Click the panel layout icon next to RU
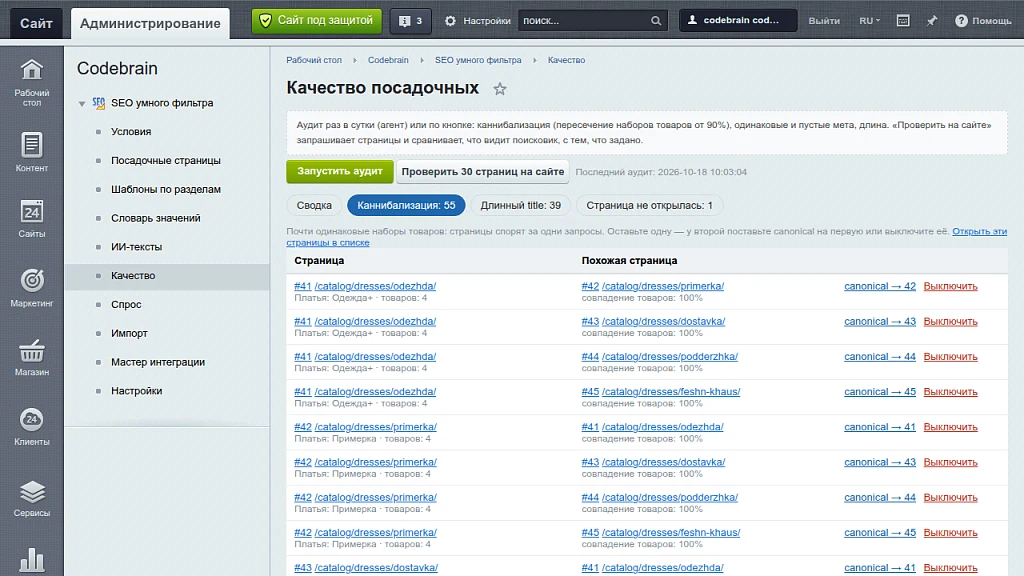This screenshot has width=1024, height=576. pos(903,21)
